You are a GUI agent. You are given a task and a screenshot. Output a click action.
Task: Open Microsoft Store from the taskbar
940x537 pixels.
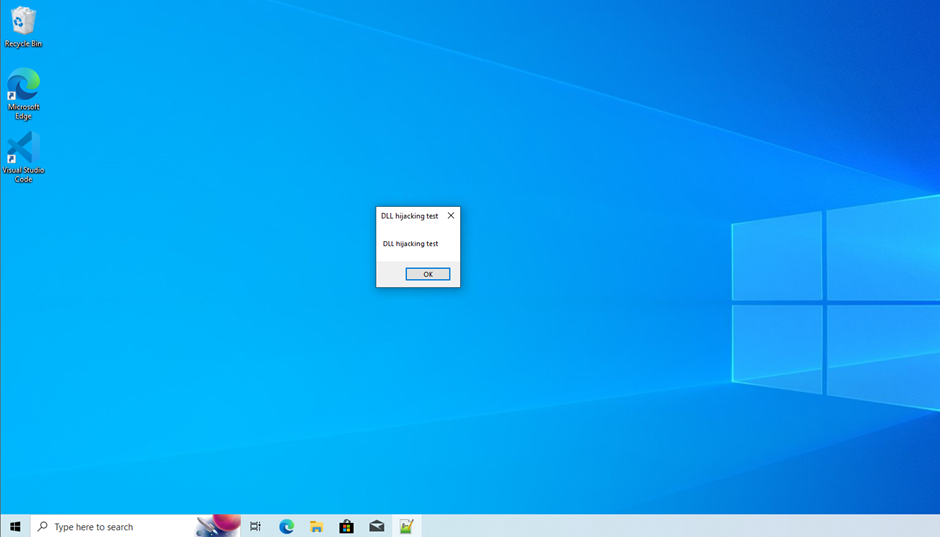346,526
